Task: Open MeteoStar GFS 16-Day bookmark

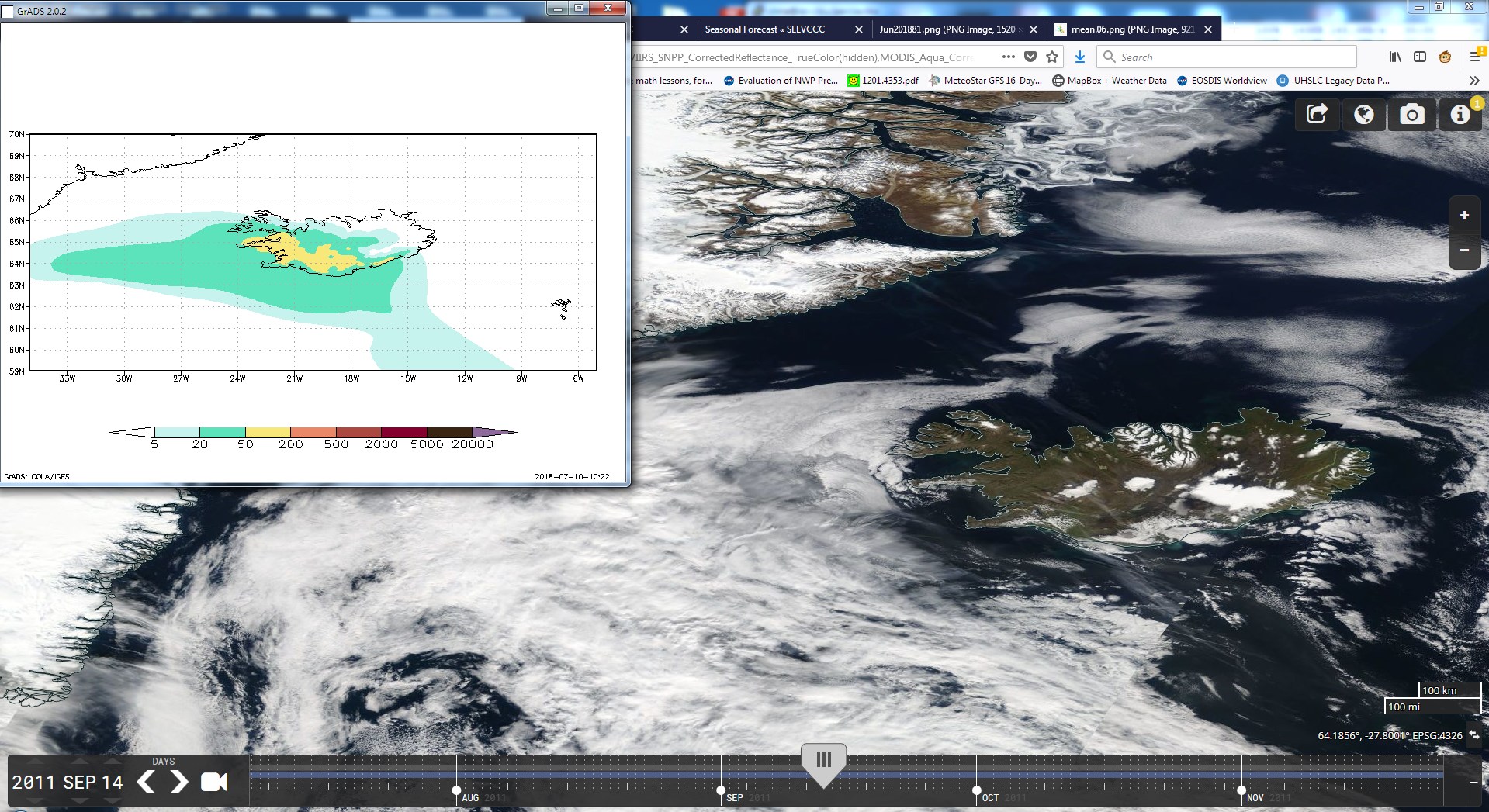Action: pos(985,81)
